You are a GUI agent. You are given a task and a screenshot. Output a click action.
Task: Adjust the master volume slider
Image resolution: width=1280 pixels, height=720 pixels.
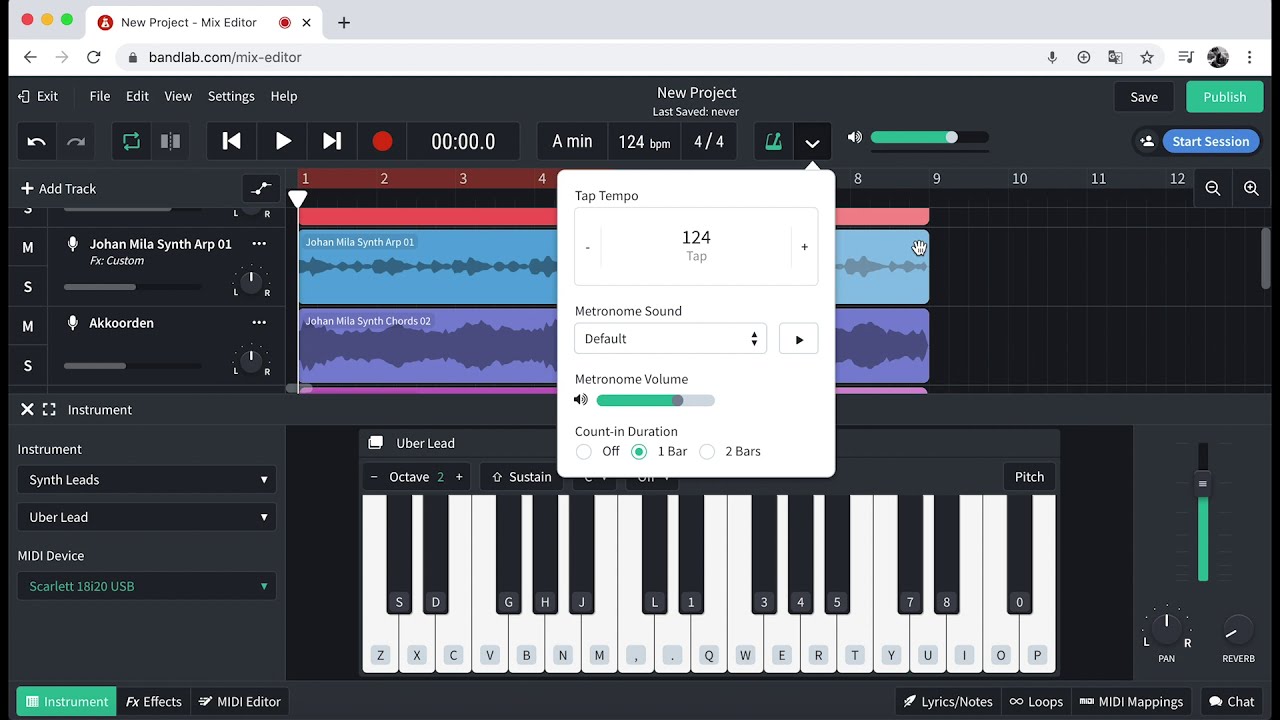pos(929,137)
